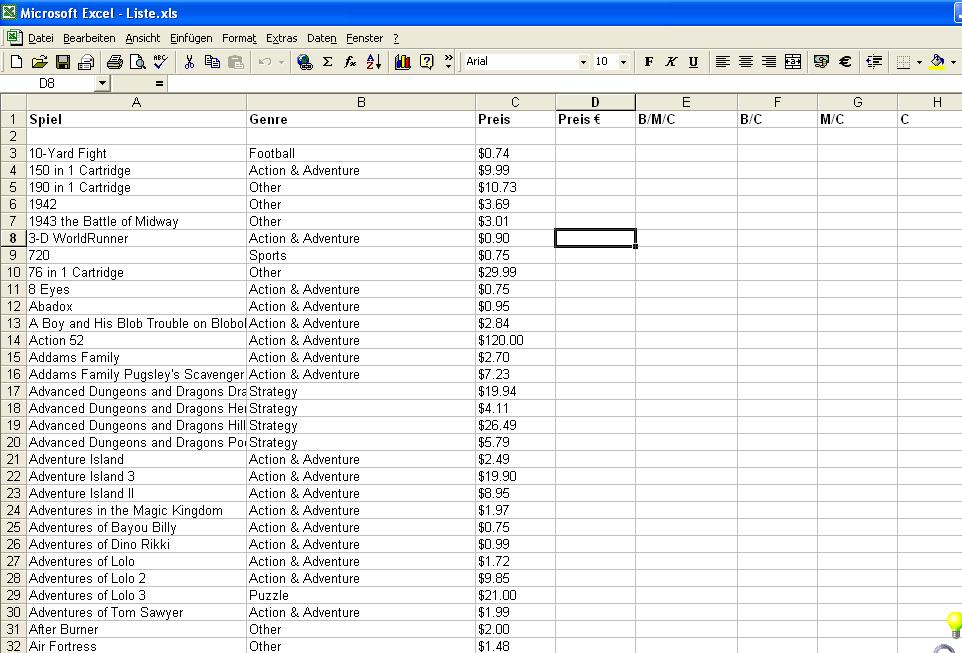Viewport: 962px width, 653px height.
Task: Toggle right alignment
Action: point(769,62)
